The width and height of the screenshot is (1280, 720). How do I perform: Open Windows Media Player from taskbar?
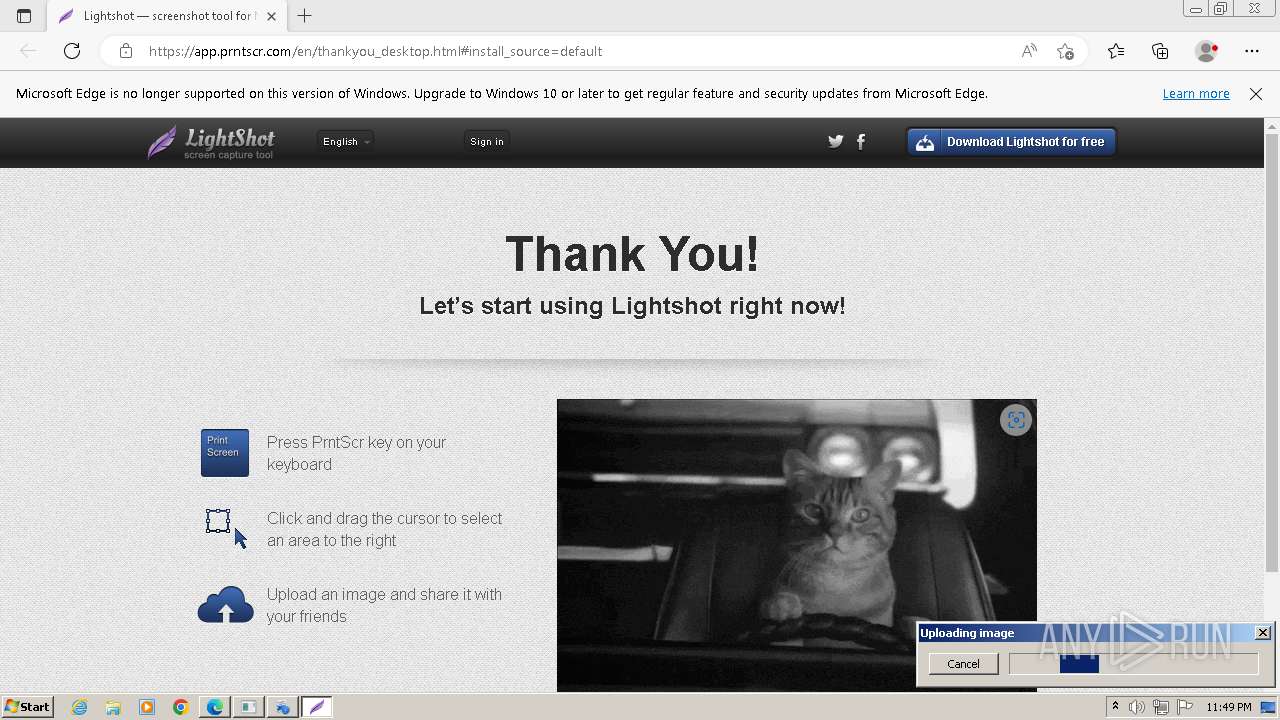click(x=147, y=707)
